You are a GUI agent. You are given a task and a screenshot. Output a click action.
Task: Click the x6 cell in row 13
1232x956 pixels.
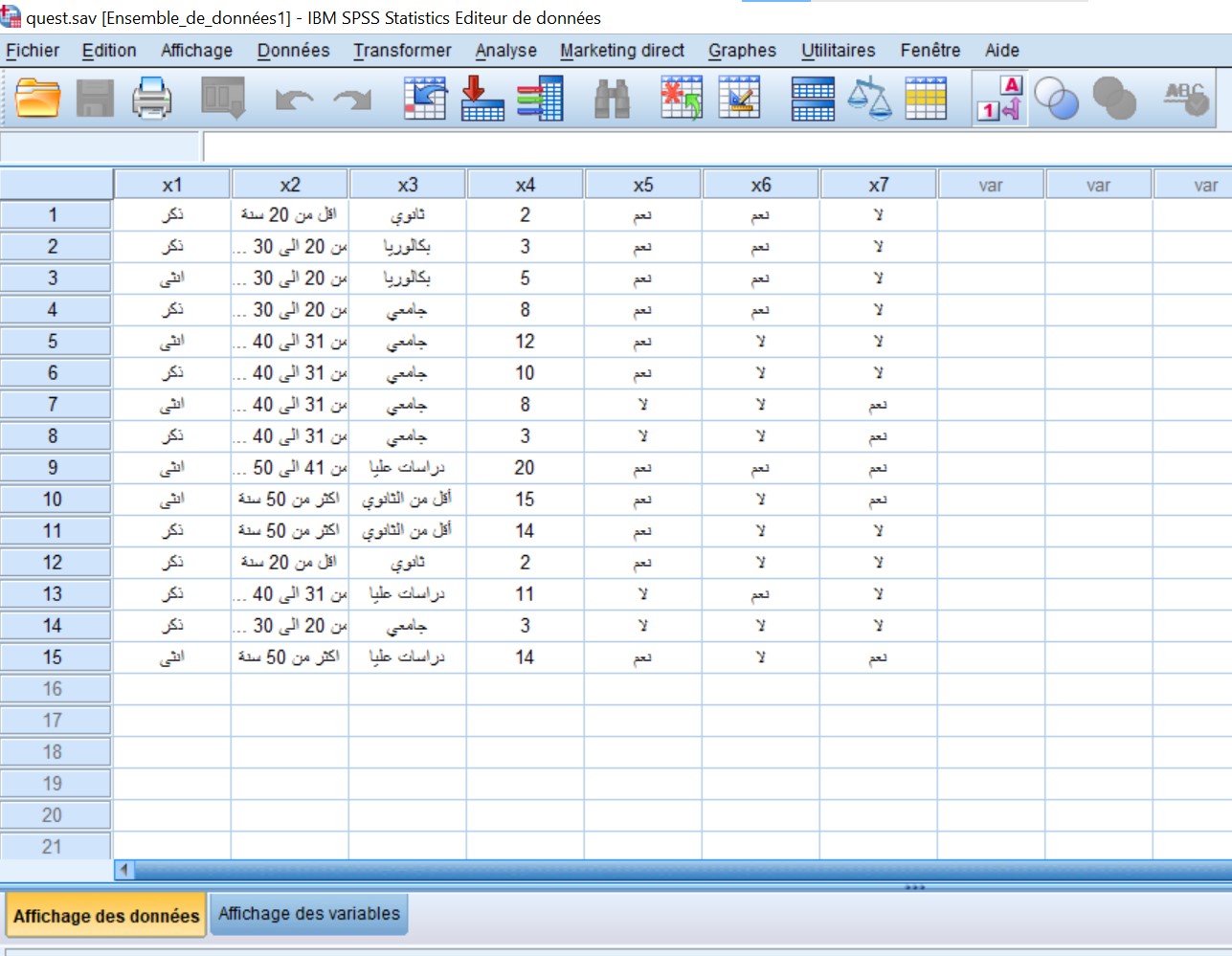click(x=761, y=594)
